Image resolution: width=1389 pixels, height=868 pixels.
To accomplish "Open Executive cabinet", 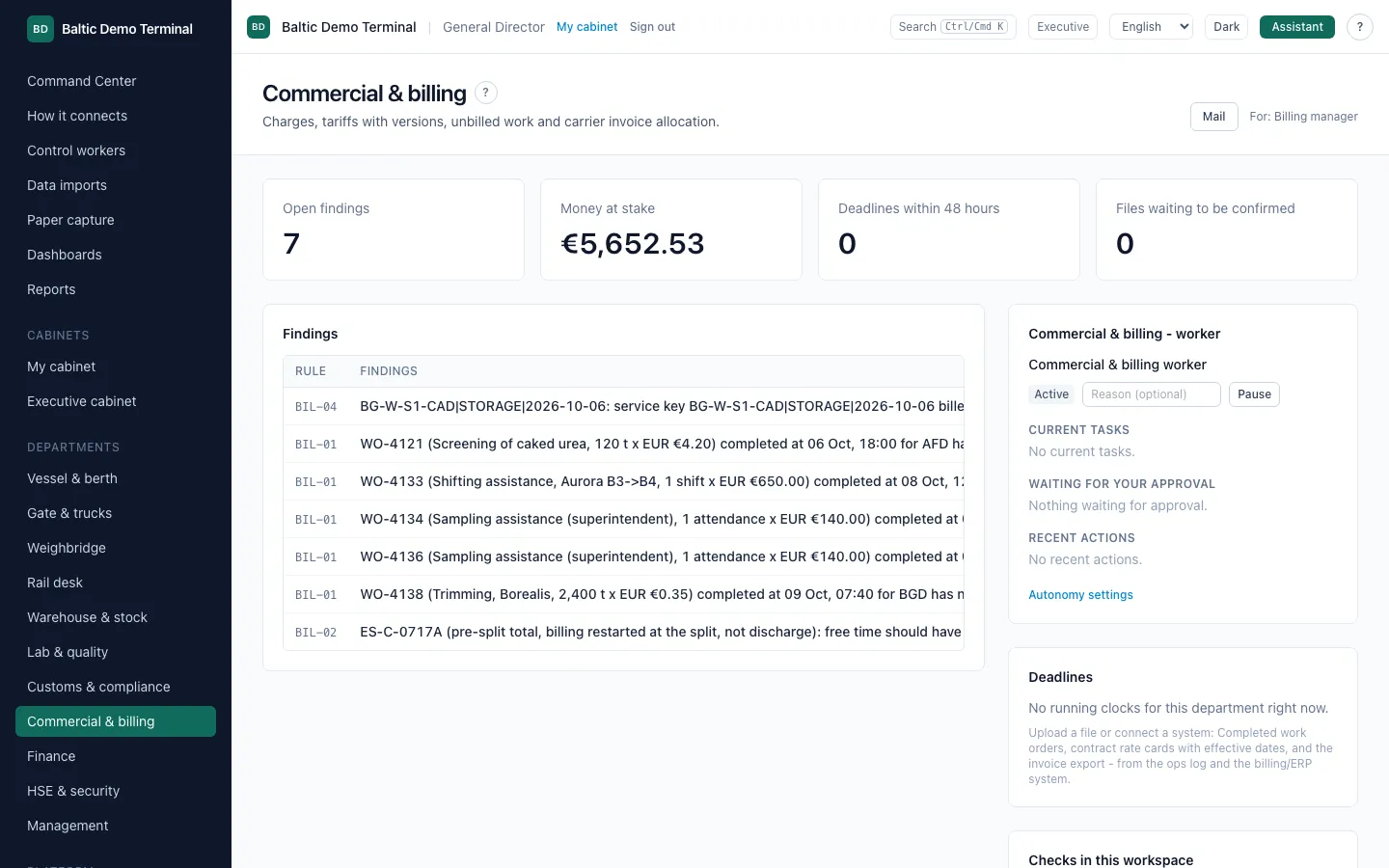I will (116, 401).
